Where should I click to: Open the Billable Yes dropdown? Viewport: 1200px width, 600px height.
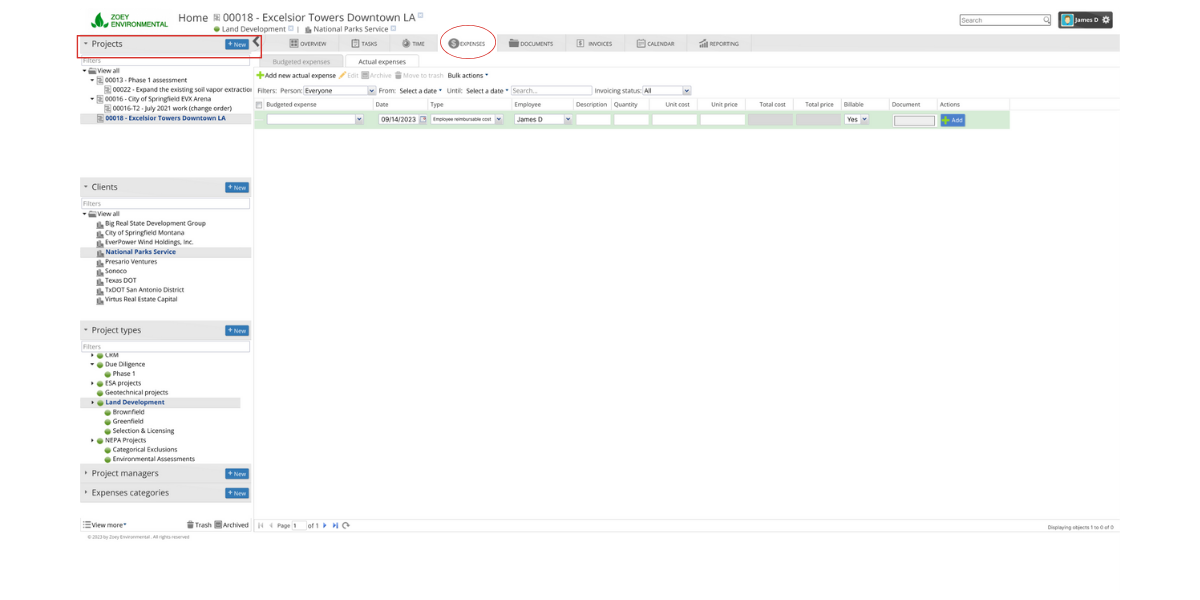856,120
